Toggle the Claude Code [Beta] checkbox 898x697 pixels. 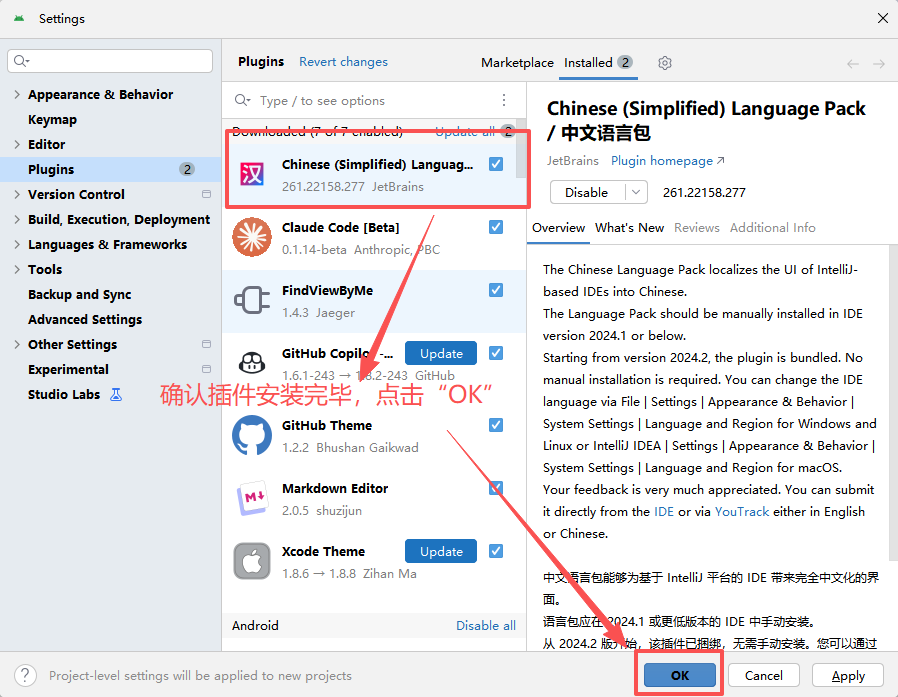496,227
